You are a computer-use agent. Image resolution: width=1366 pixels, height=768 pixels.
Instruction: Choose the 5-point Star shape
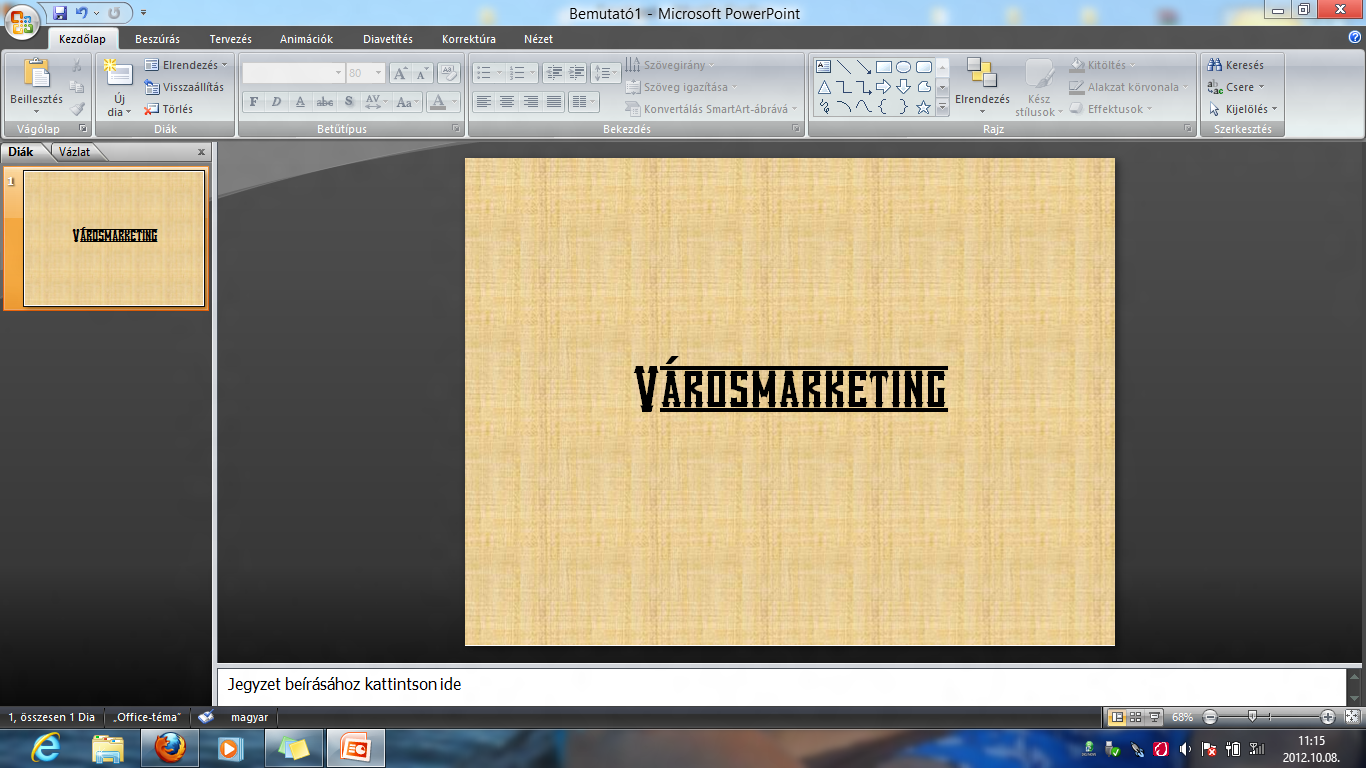pos(924,107)
